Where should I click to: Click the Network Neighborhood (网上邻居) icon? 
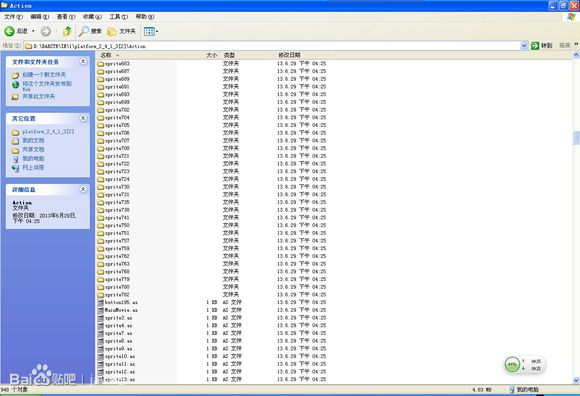coord(16,168)
